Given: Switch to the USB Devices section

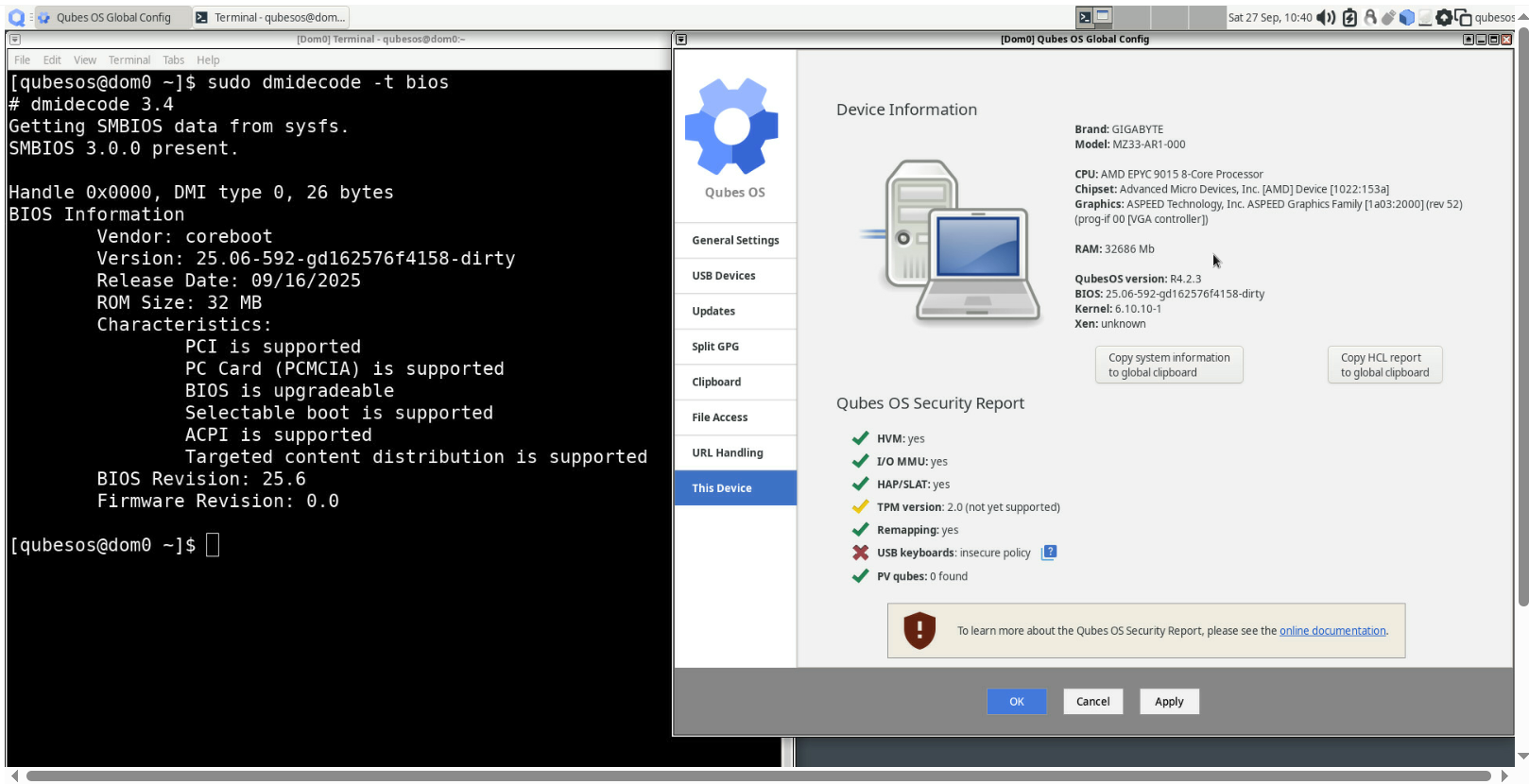Looking at the screenshot, I should (x=724, y=276).
